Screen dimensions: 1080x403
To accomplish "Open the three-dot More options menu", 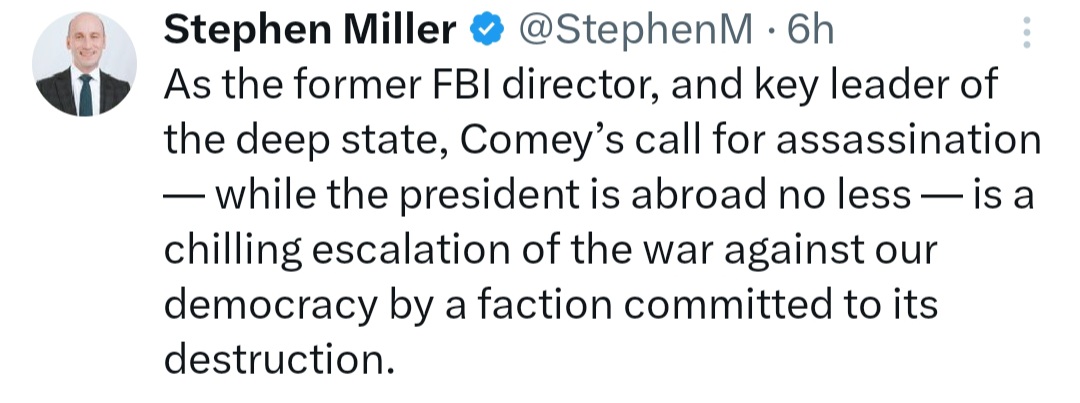I will pyautogui.click(x=1026, y=32).
